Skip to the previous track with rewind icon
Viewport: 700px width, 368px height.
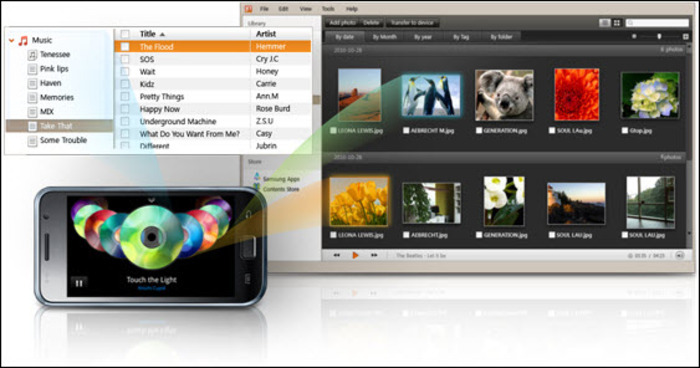(x=337, y=255)
